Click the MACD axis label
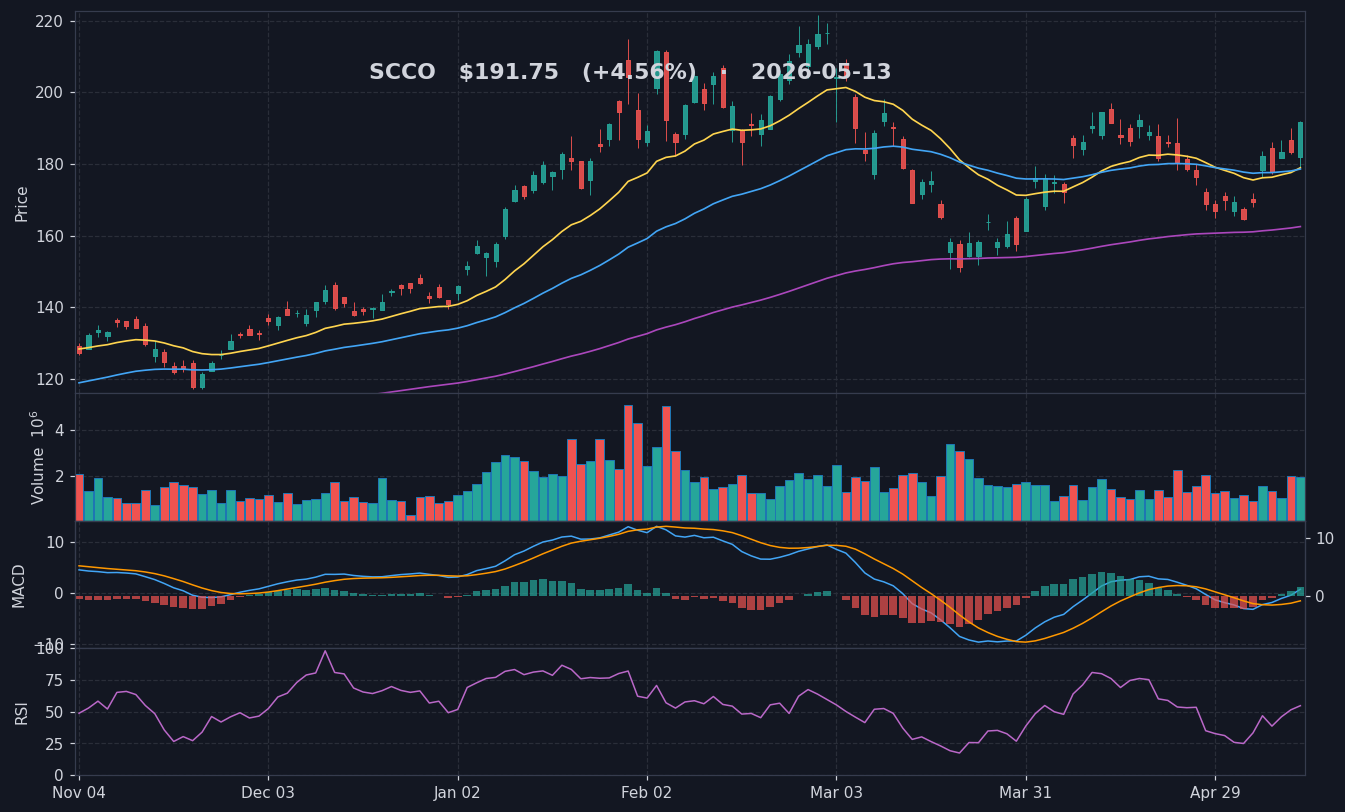This screenshot has height=812, width=1345. point(19,585)
